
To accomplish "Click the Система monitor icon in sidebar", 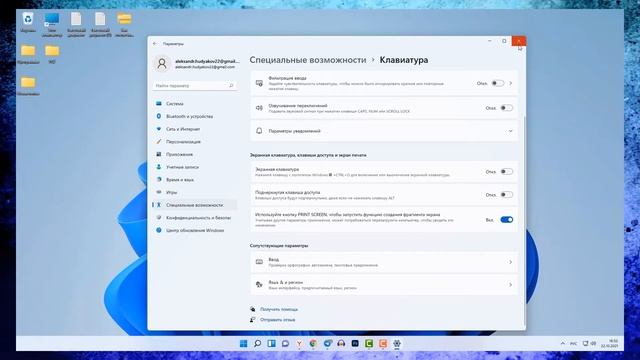I will [159, 104].
